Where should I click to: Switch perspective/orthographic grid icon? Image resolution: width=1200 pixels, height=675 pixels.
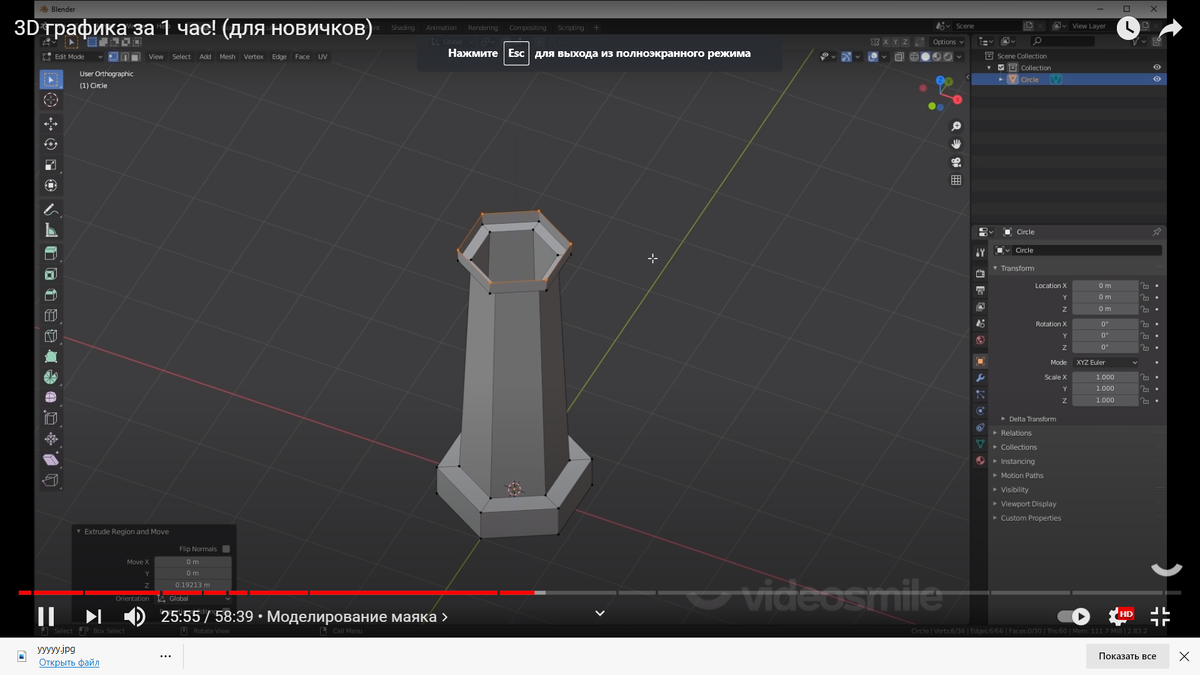click(x=956, y=181)
